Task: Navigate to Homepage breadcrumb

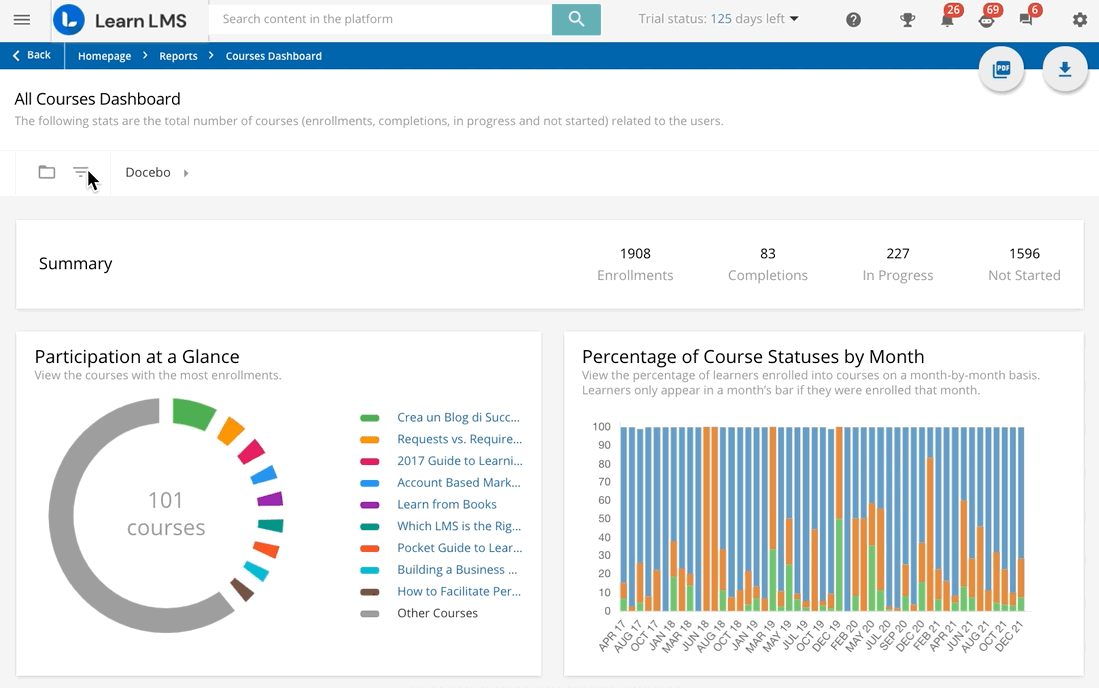Action: (104, 56)
